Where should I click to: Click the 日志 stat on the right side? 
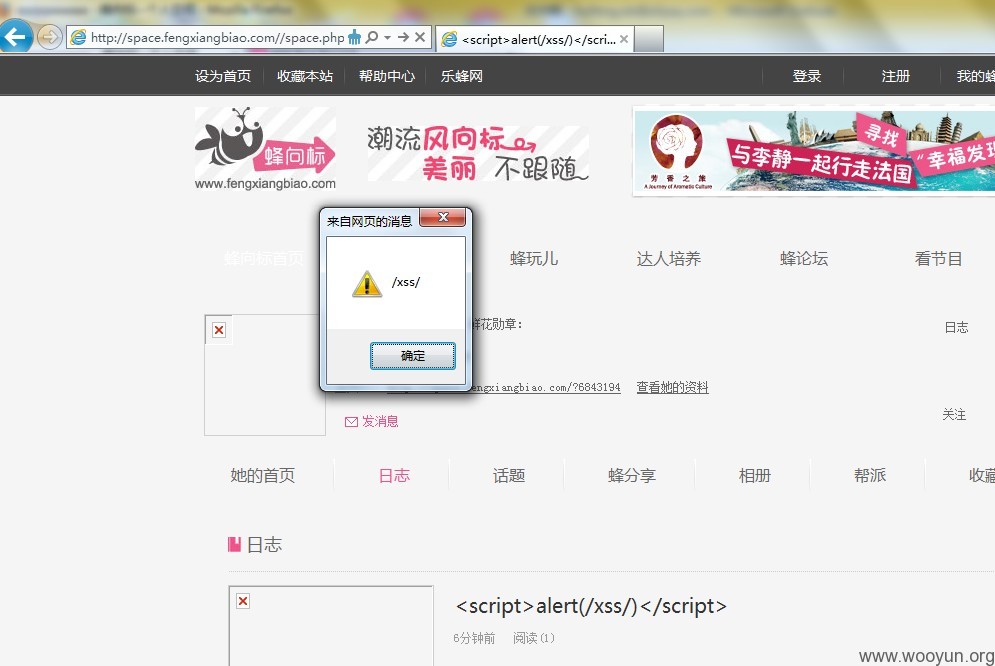pos(956,327)
